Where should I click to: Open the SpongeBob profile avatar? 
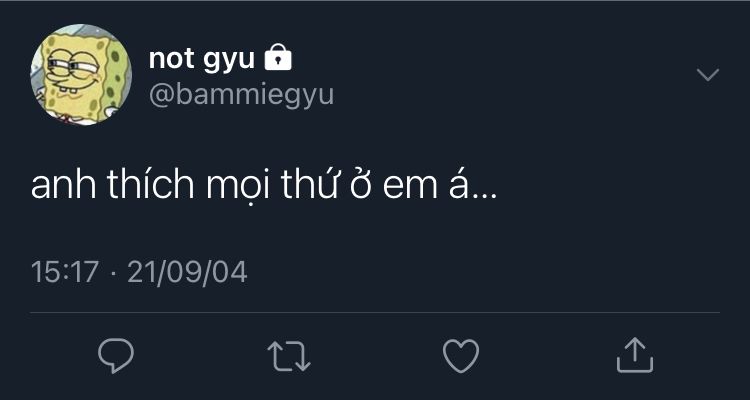81,75
